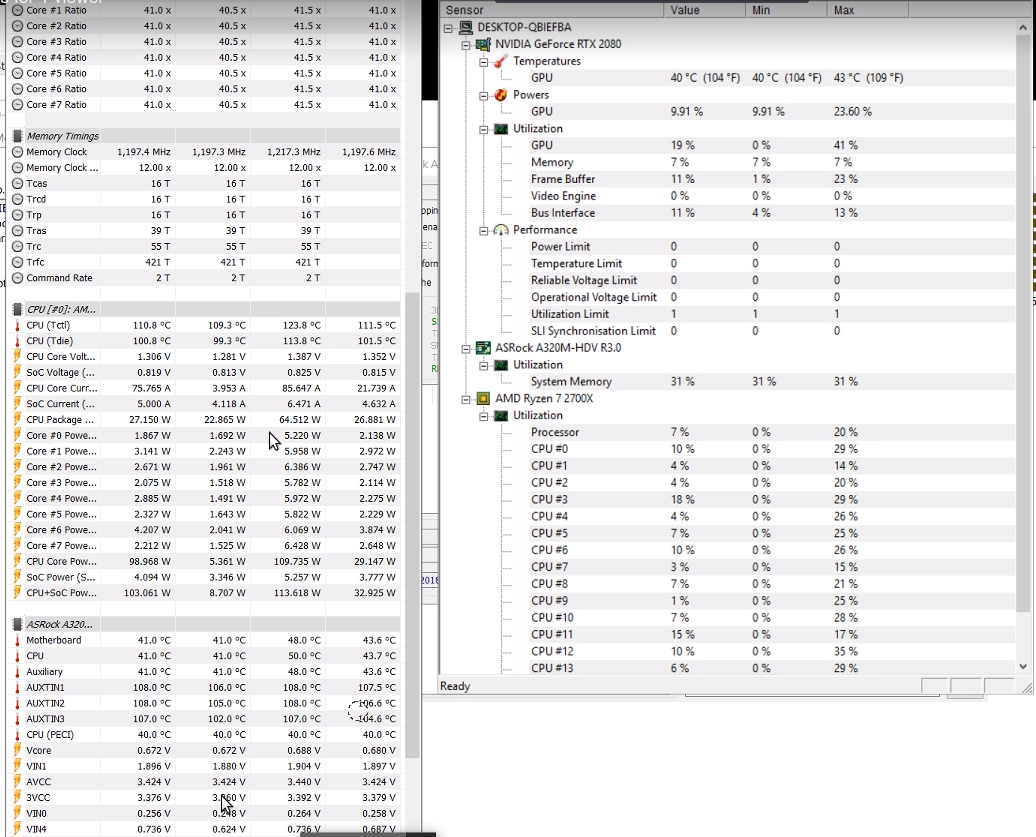Click the clock icon beside Memory Clock
Image resolution: width=1036 pixels, height=837 pixels.
pos(17,152)
